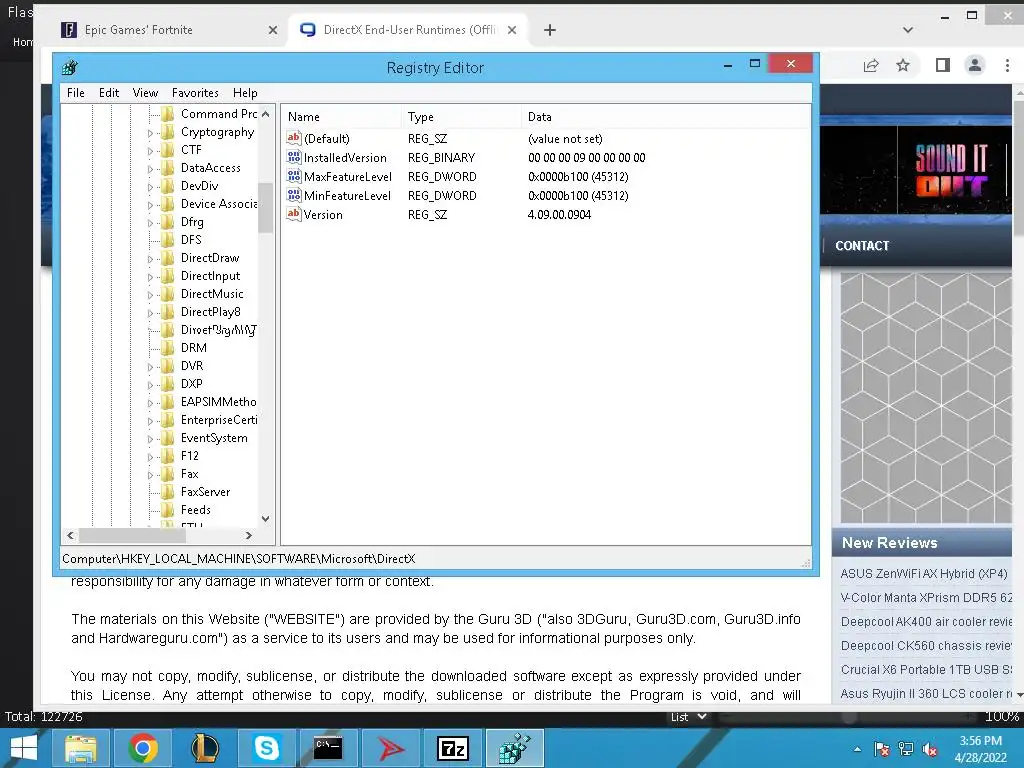Open a new Chrome tab
This screenshot has width=1024, height=768.
[x=550, y=30]
